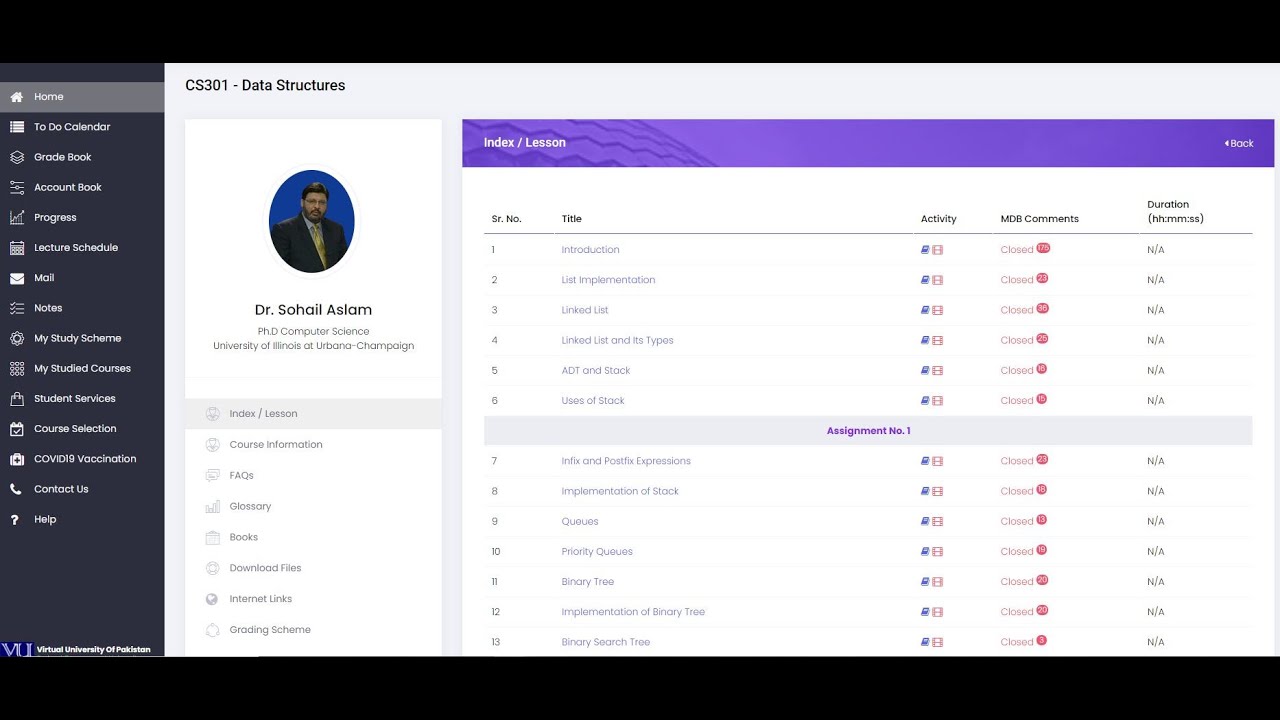Viewport: 1280px width, 720px height.
Task: Open the Uses of Stack lesson
Action: pyautogui.click(x=593, y=401)
